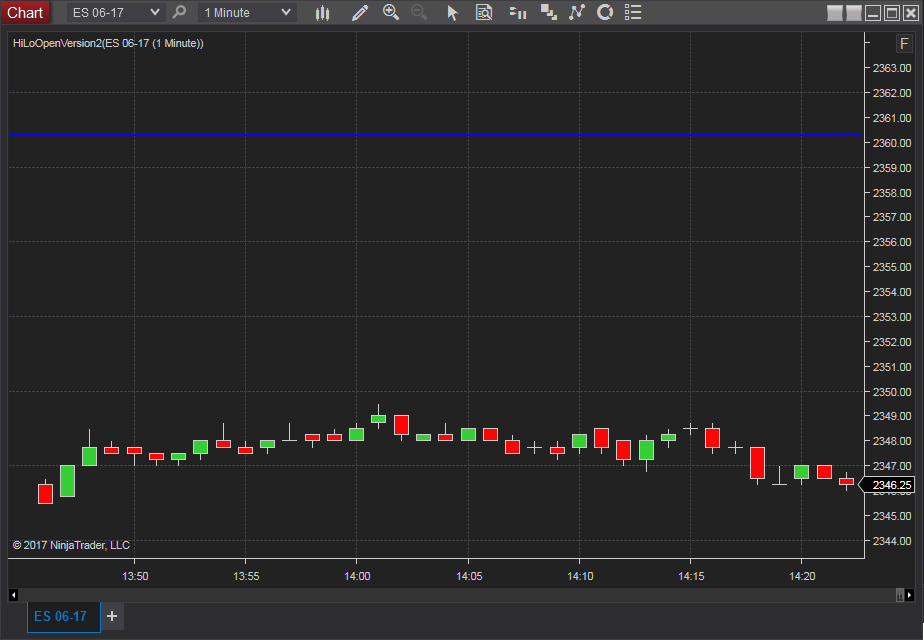Click the 2344.00 price axis label
924x640 pixels.
892,541
